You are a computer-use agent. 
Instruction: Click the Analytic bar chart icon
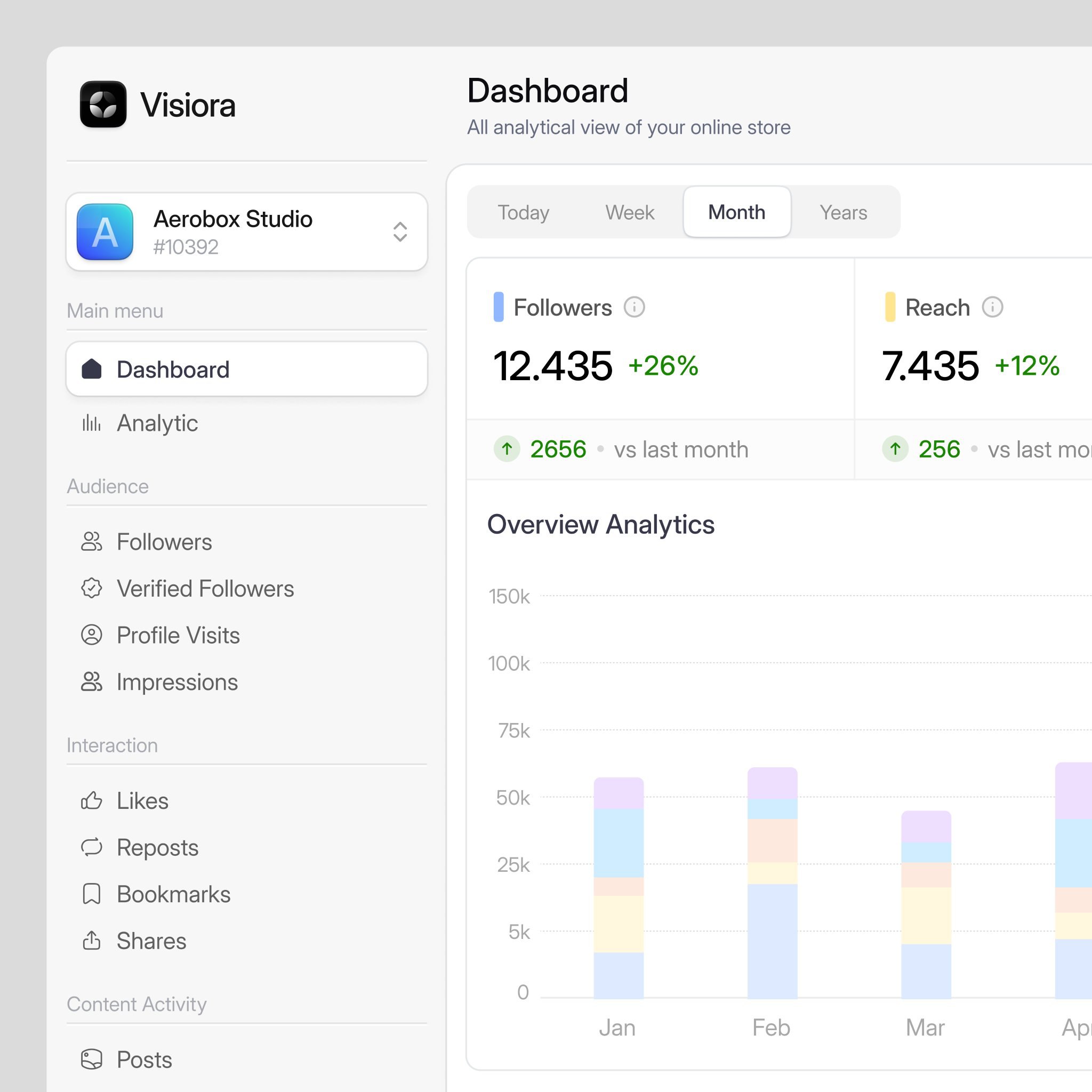click(x=92, y=423)
